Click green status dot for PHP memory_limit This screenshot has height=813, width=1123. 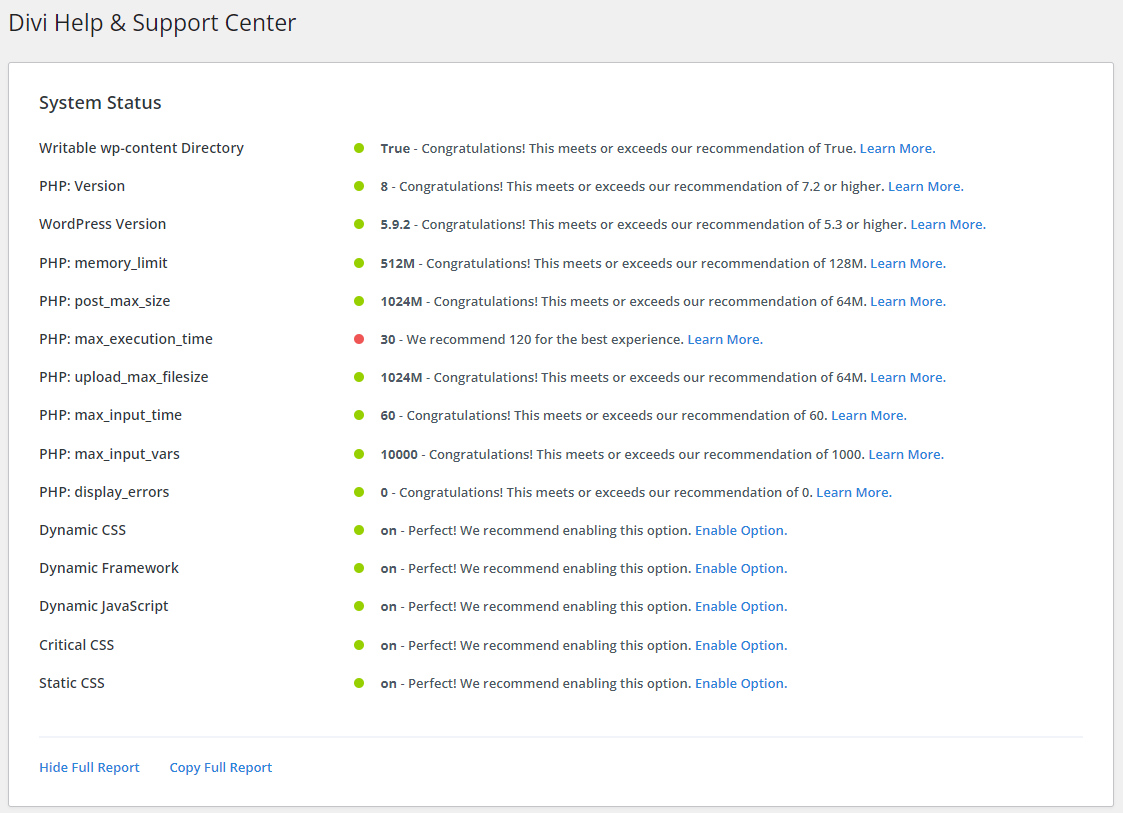pyautogui.click(x=359, y=263)
